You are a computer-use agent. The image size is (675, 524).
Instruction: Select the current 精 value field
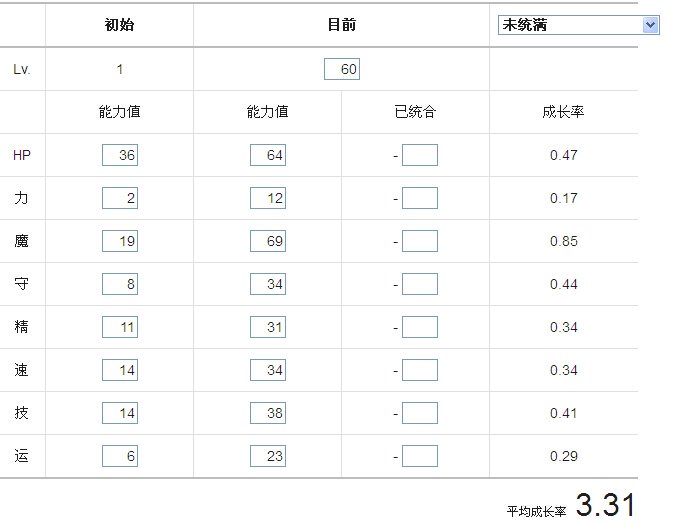(x=268, y=327)
